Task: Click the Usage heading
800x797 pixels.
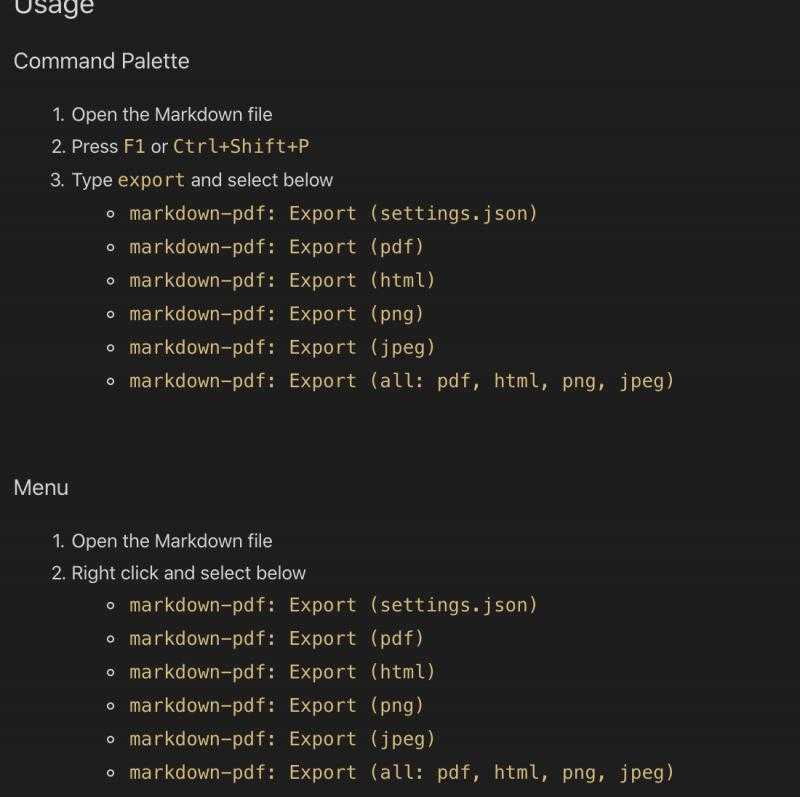Action: pos(54,8)
